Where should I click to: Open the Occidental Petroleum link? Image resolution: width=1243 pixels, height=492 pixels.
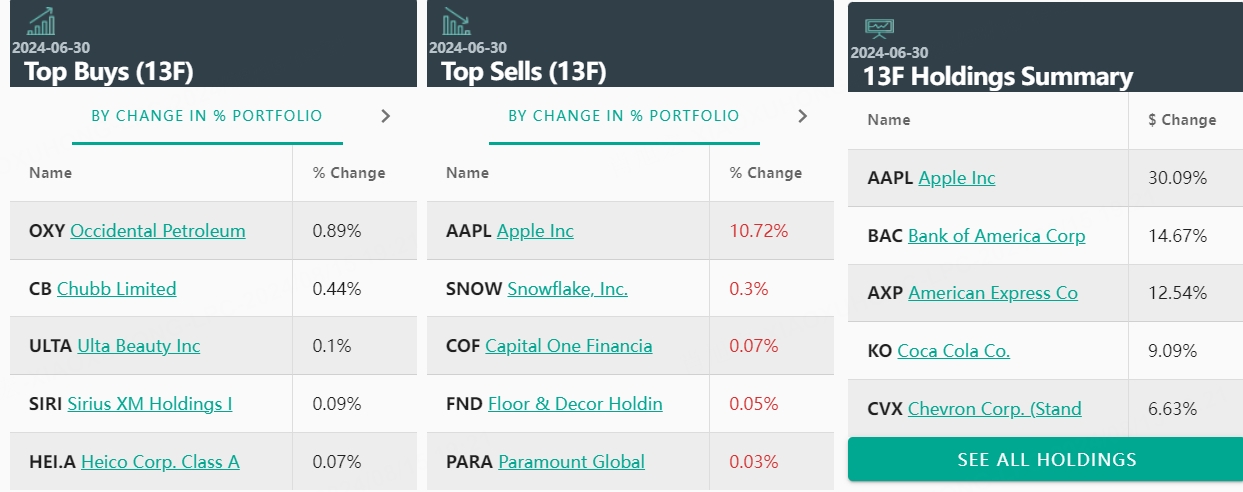pyautogui.click(x=158, y=231)
